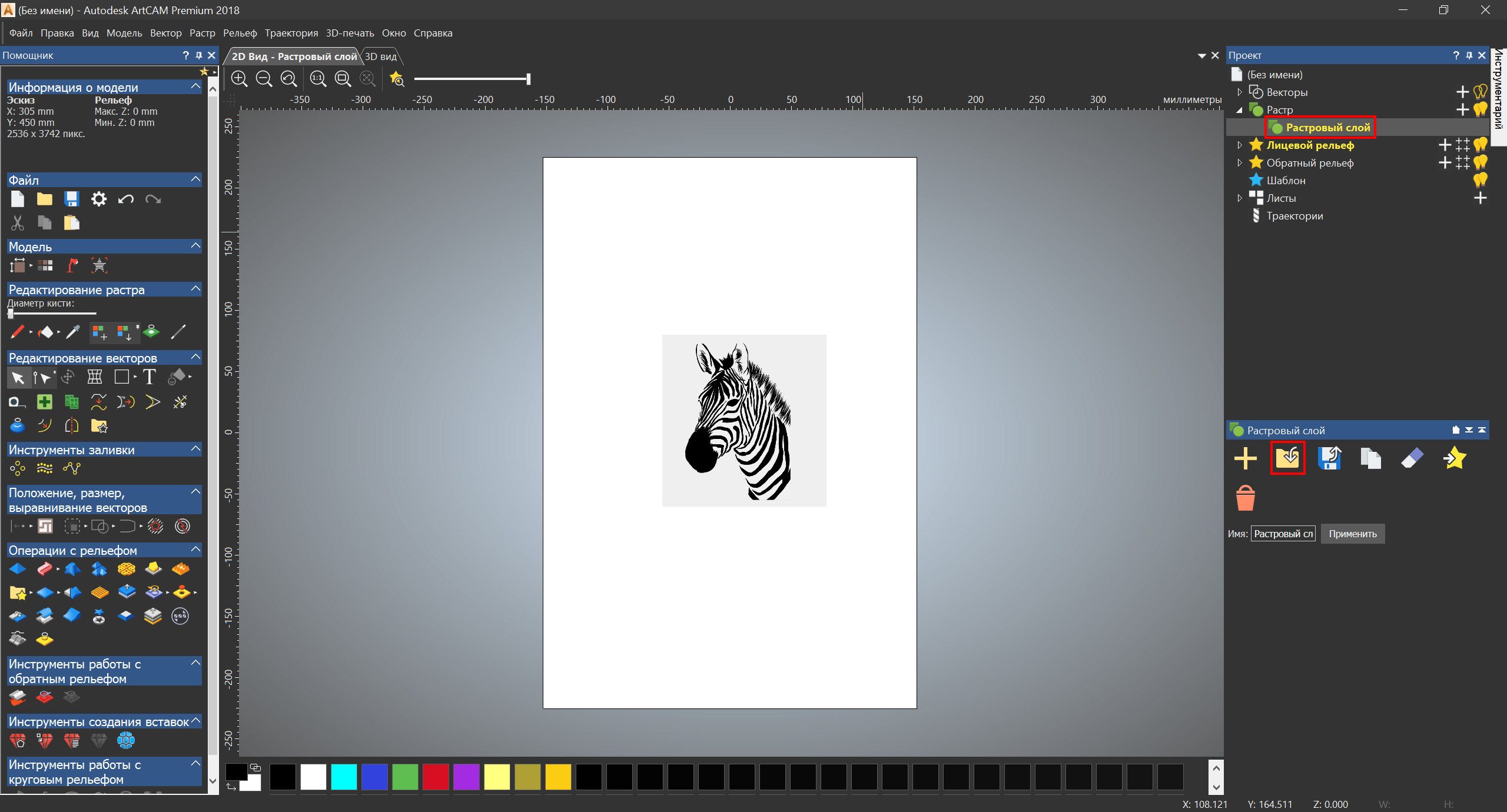Viewport: 1507px width, 812px height.
Task: Select the red paint brush tool
Action: click(17, 332)
